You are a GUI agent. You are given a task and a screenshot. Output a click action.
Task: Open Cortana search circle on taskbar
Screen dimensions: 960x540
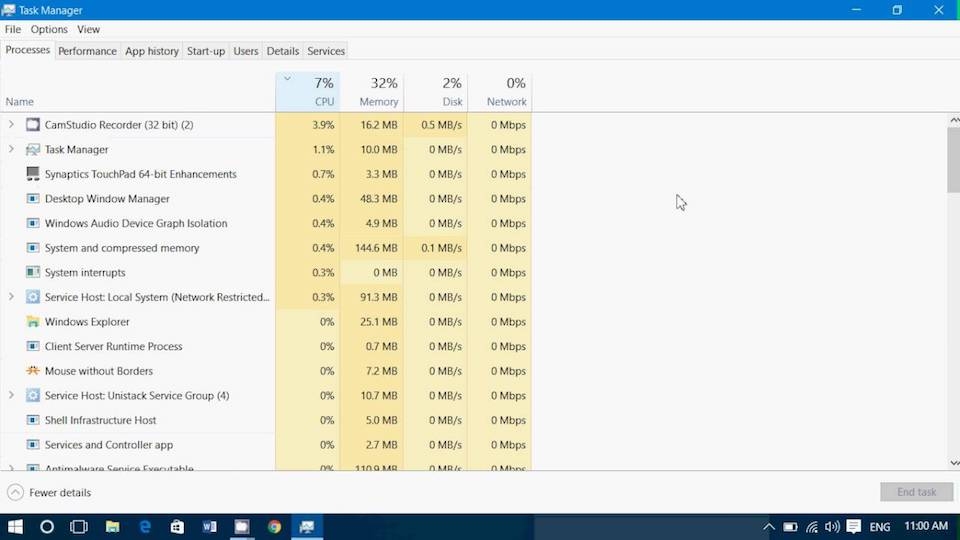[47, 527]
